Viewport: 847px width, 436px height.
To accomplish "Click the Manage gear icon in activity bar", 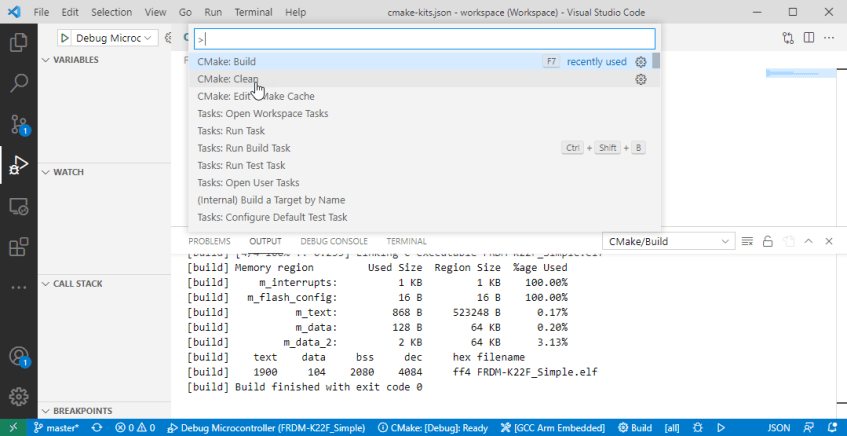I will [18, 396].
